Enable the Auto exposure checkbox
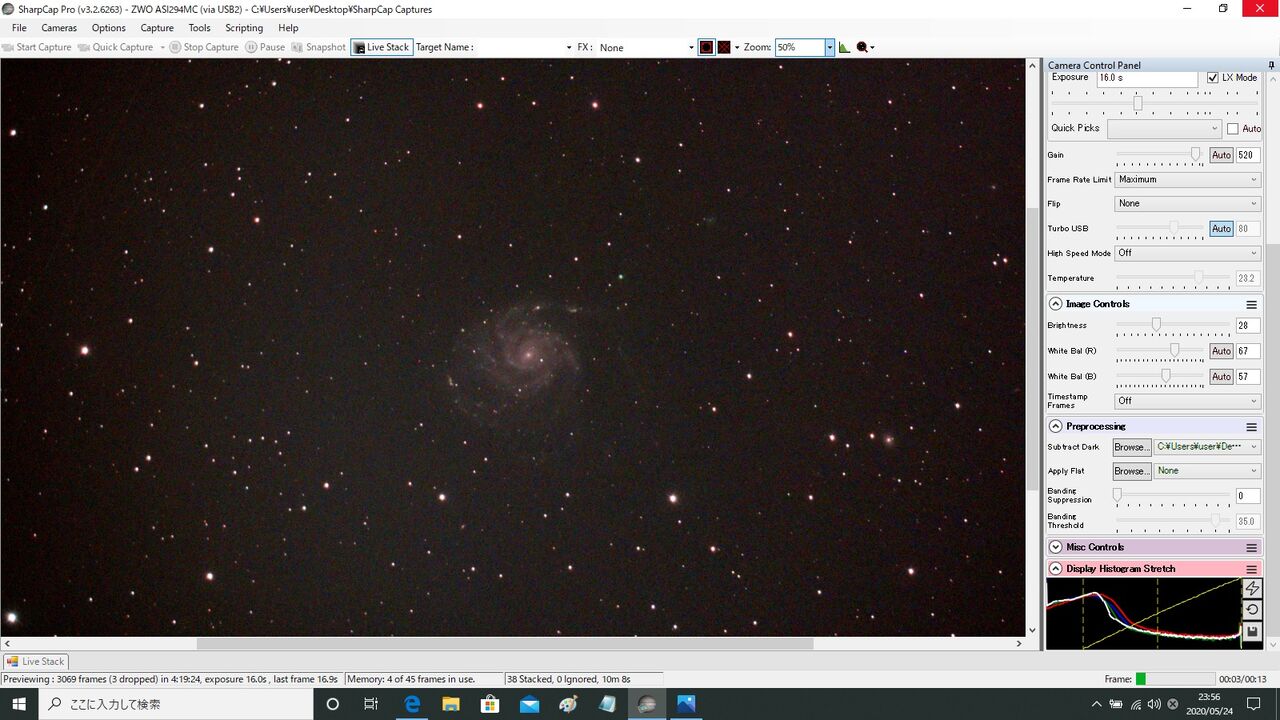Image resolution: width=1280 pixels, height=720 pixels. pos(1232,128)
